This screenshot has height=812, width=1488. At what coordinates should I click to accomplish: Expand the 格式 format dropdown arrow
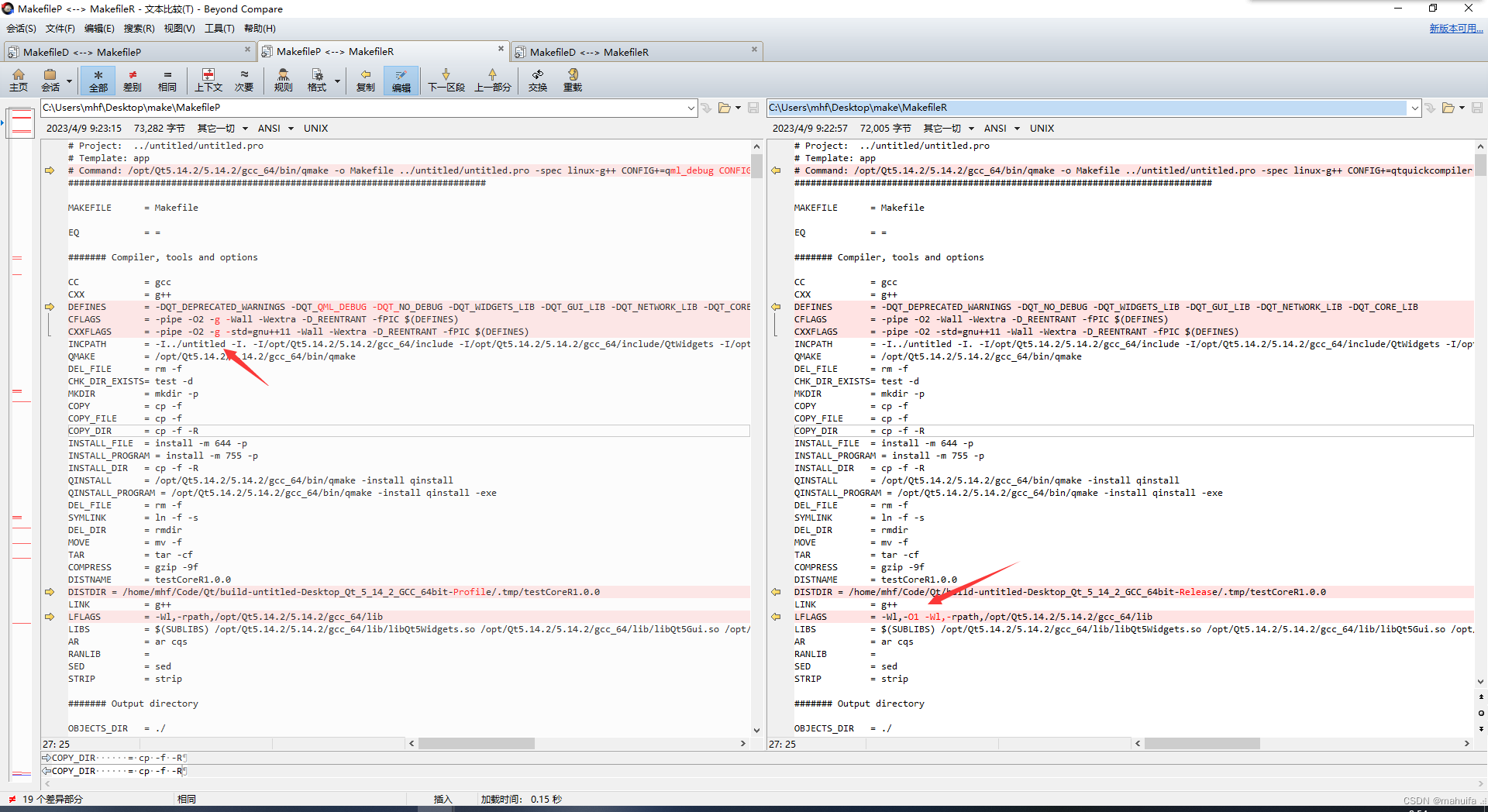click(x=337, y=81)
